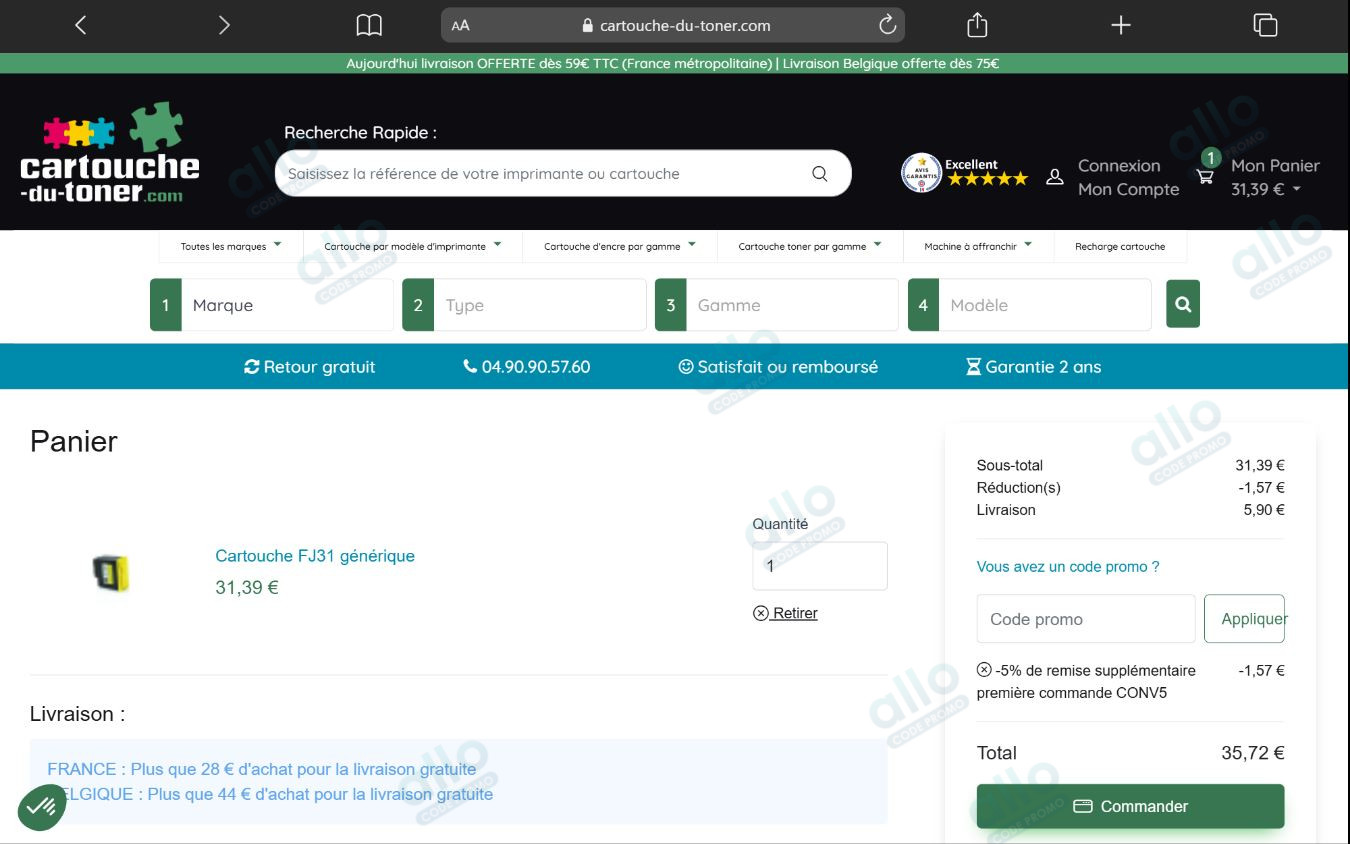Open the Recharge cartouche menu item

point(1121,246)
